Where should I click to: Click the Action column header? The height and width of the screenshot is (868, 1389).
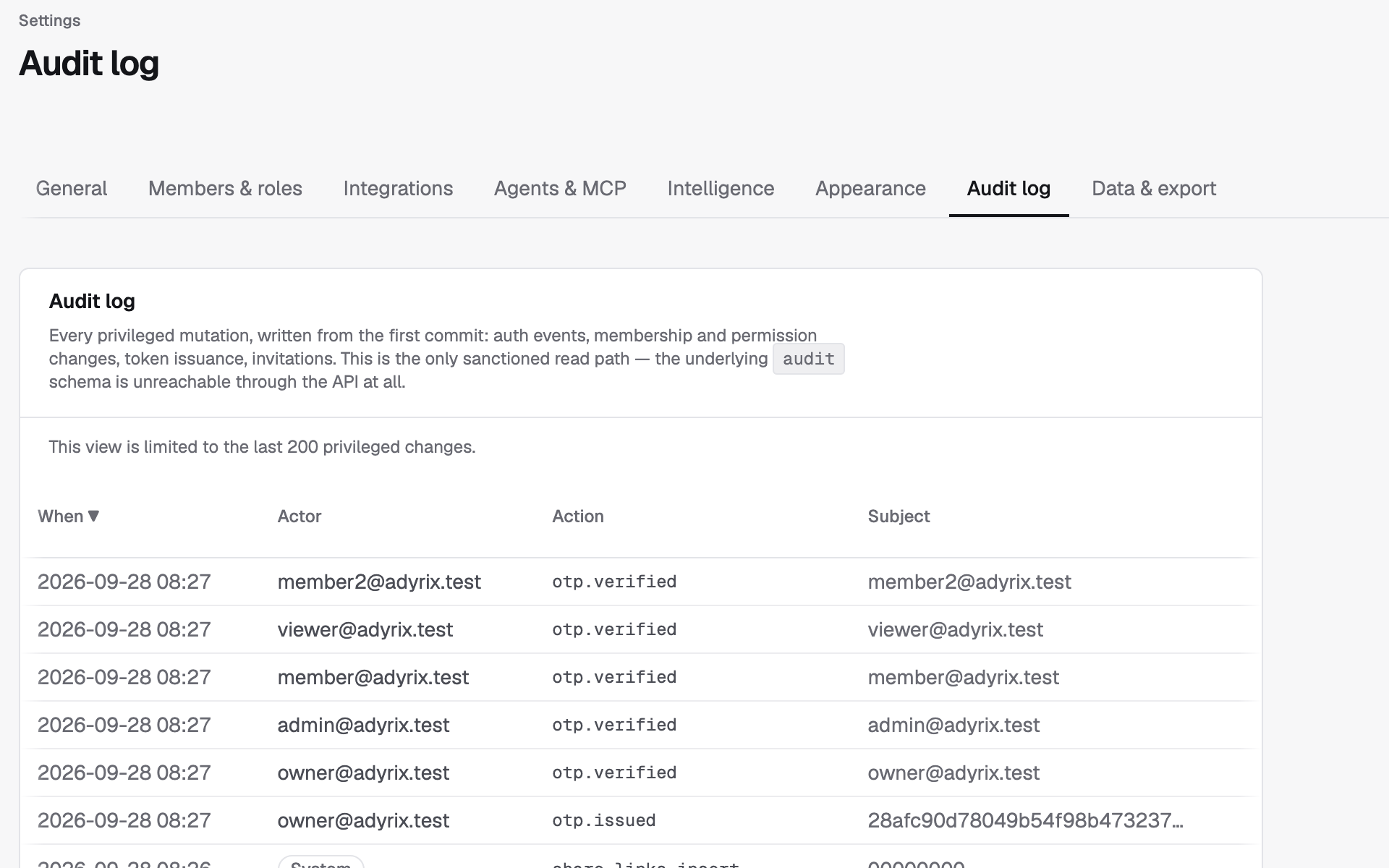click(x=578, y=516)
